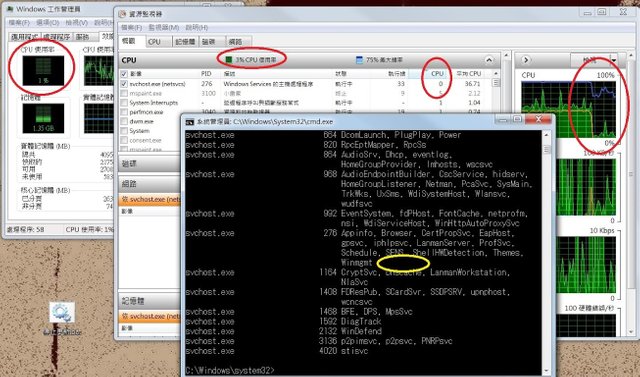Click the Windows Task Manager title icon
The width and height of the screenshot is (640, 377).
pyautogui.click(x=10, y=9)
